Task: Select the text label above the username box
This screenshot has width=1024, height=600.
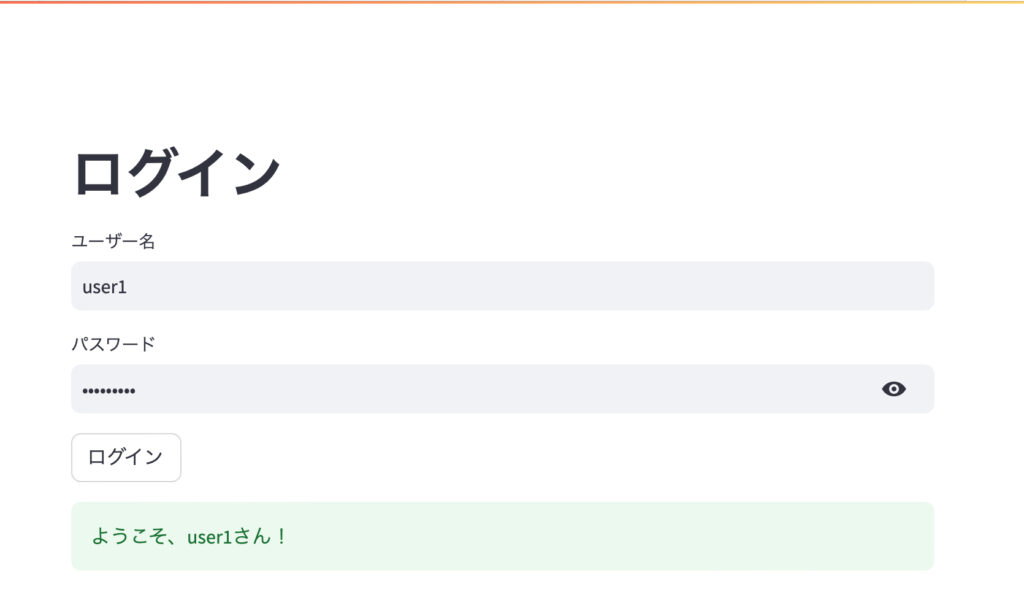Action: 113,241
